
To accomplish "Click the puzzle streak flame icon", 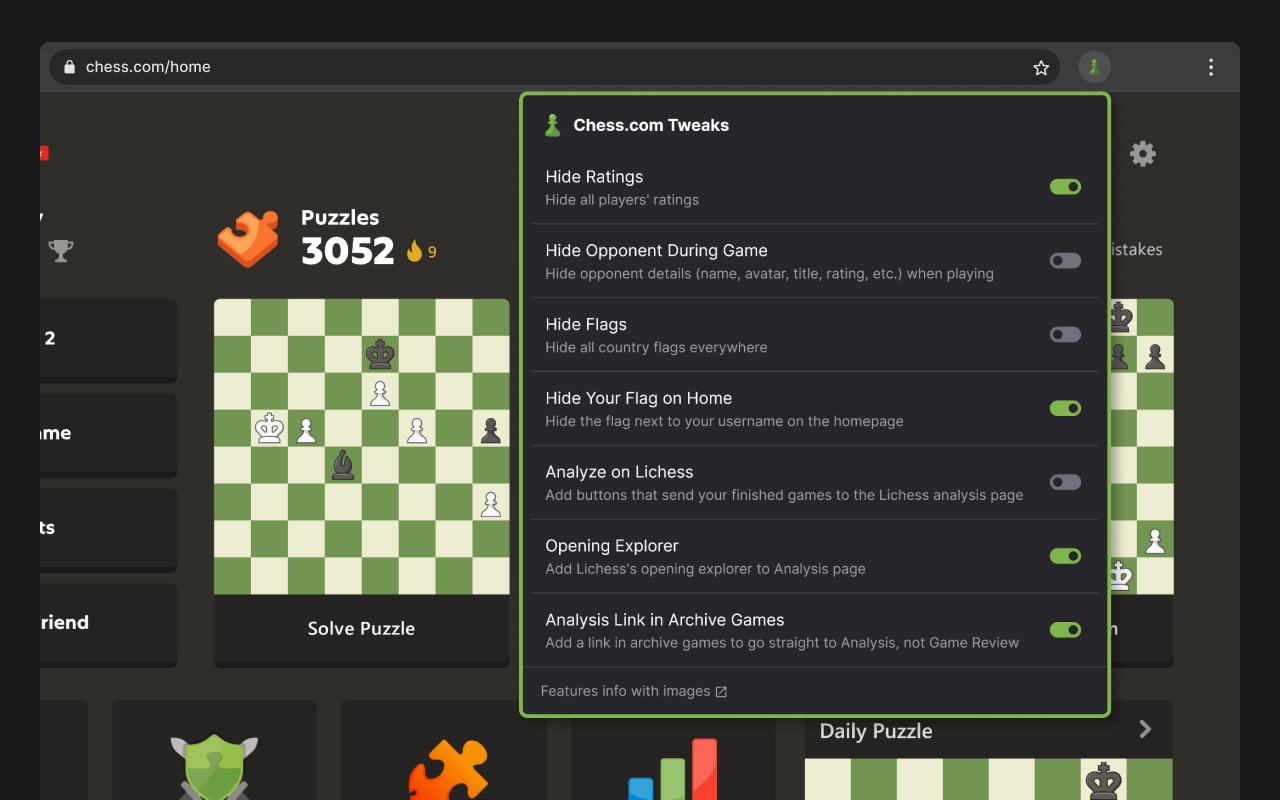I will (x=414, y=251).
